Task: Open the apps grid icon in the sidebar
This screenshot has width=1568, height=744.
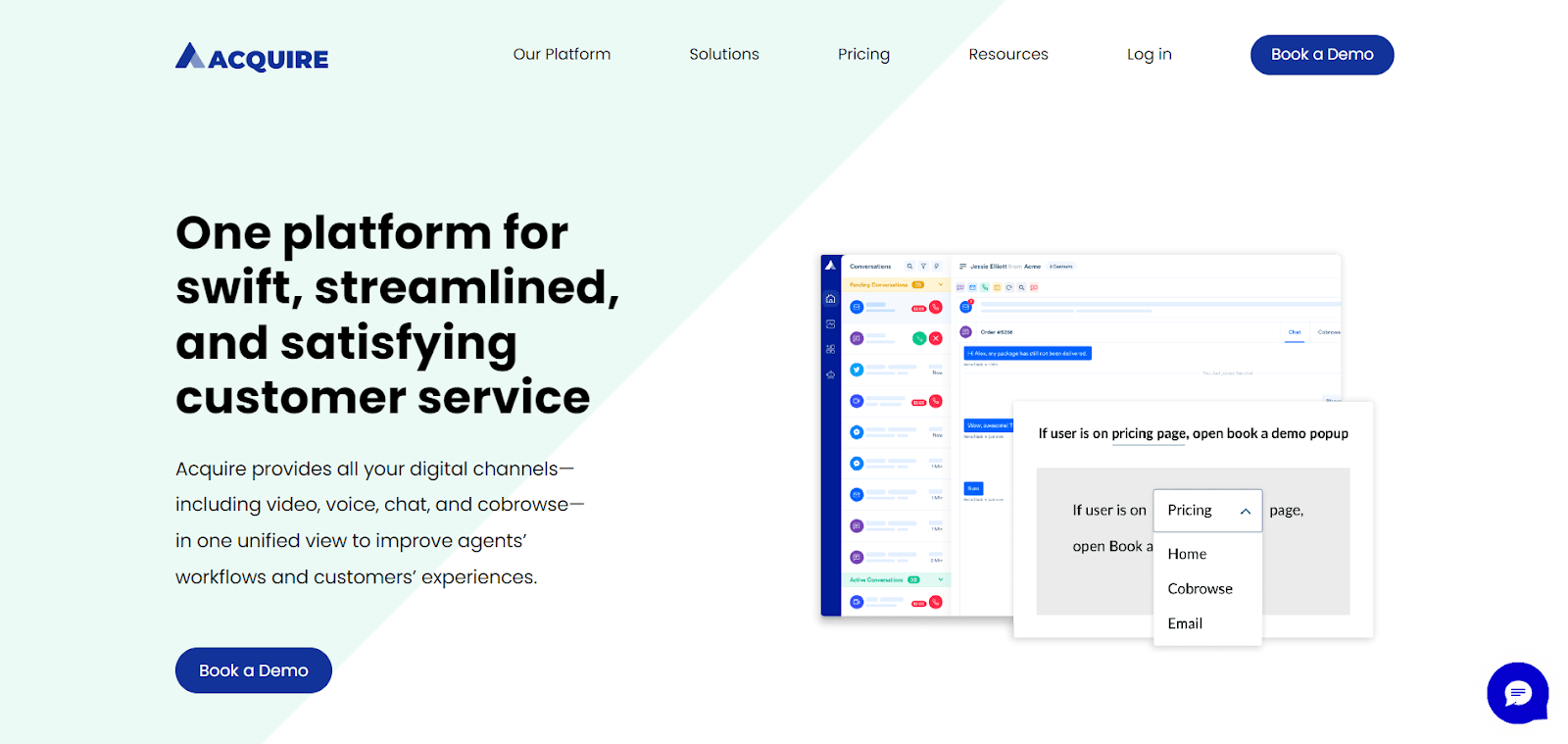Action: 831,349
